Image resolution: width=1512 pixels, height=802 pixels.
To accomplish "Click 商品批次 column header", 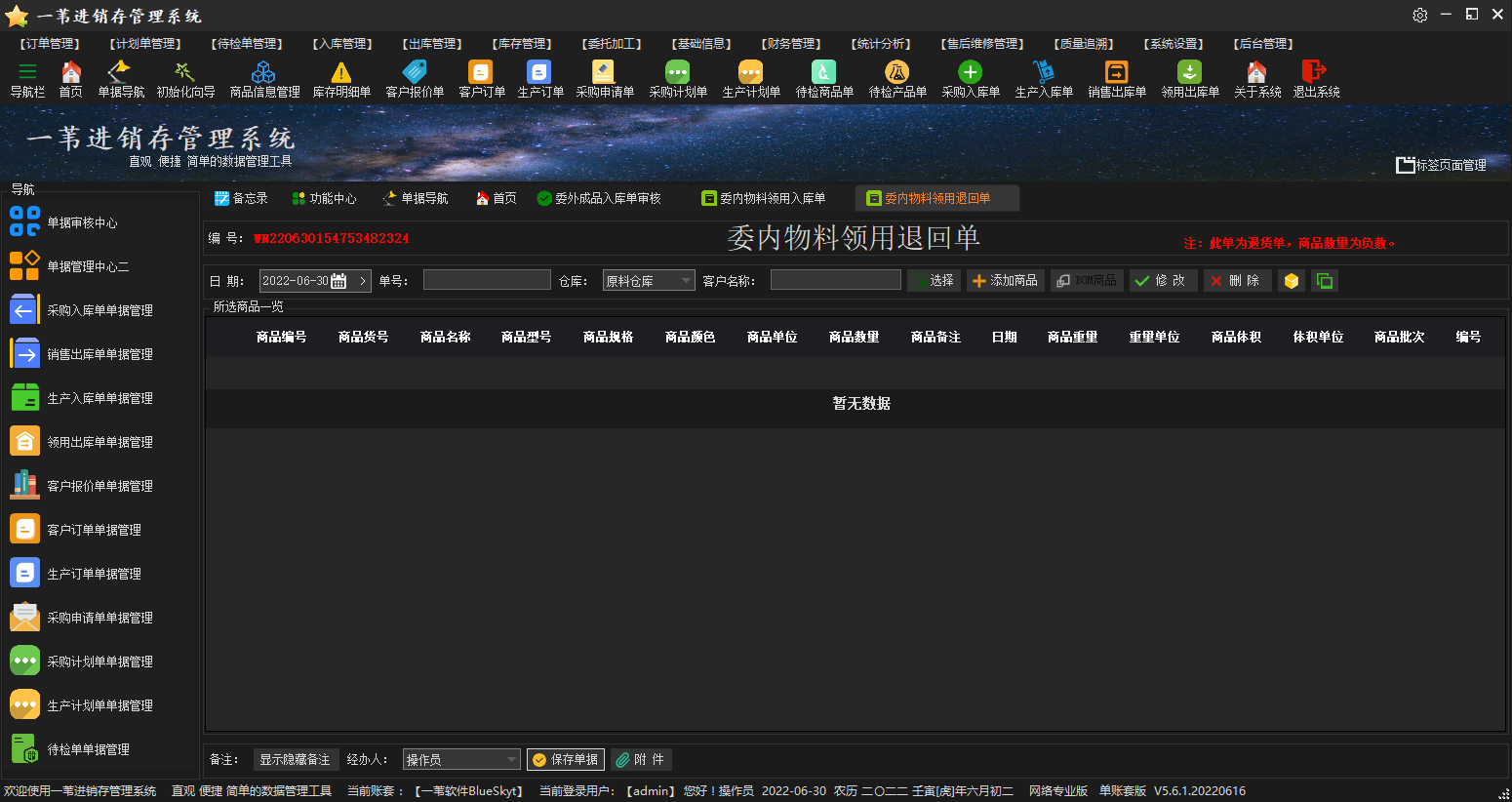I will 1400,337.
